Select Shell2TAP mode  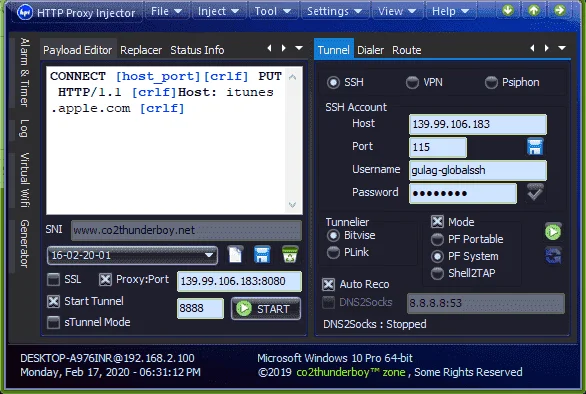click(463, 273)
